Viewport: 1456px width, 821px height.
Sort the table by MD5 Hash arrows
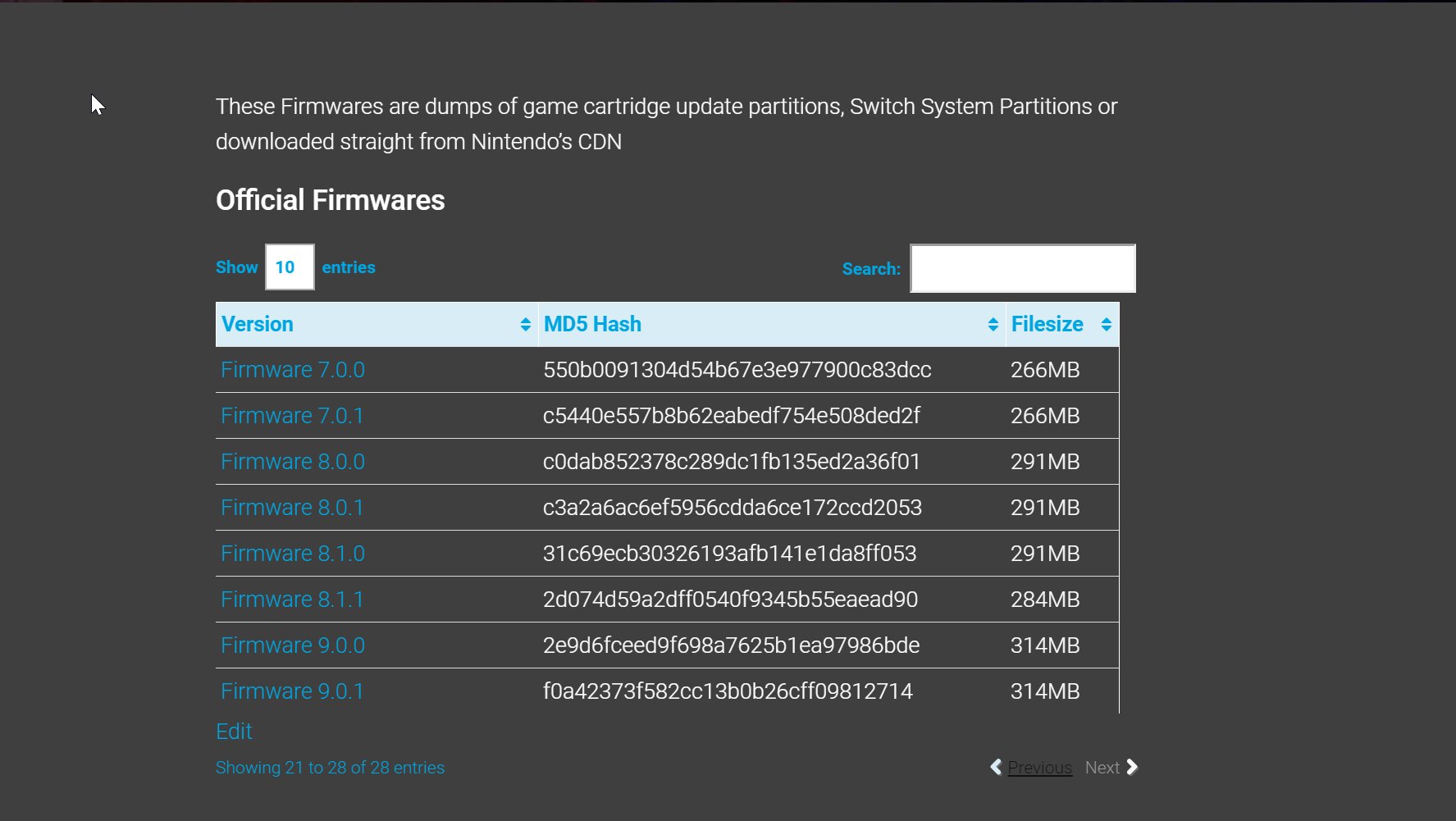click(x=991, y=324)
